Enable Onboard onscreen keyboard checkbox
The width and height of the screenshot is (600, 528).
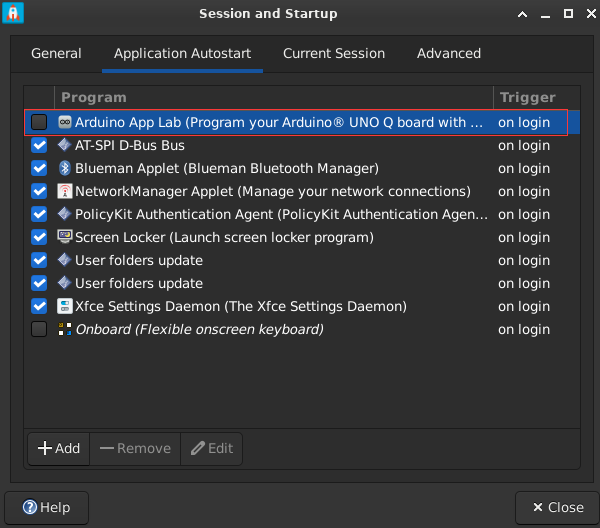(x=39, y=329)
